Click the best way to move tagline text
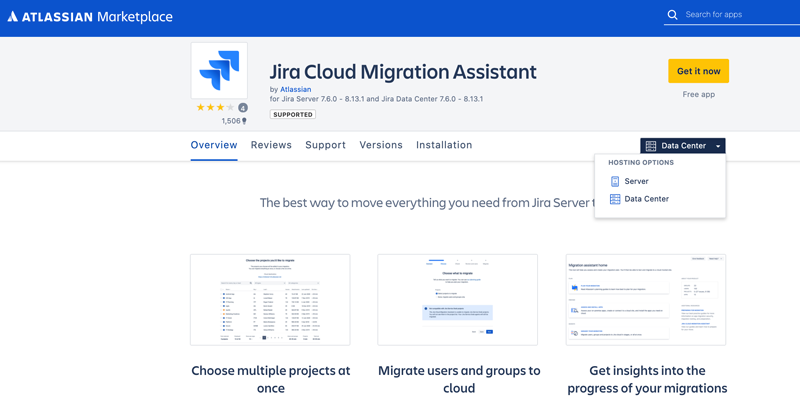This screenshot has width=800, height=407. click(x=427, y=202)
